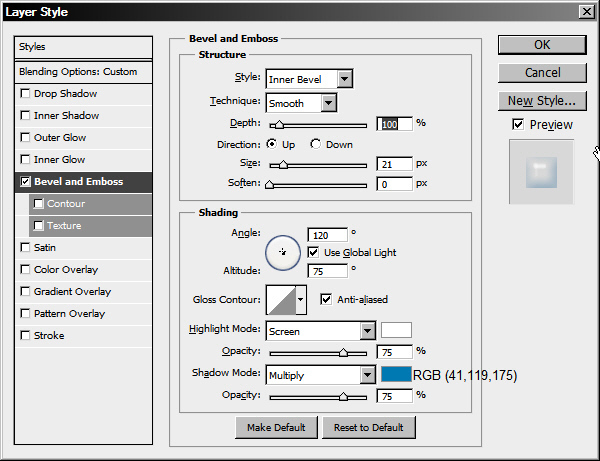Click the Reset to Default button
The height and width of the screenshot is (461, 600).
click(x=368, y=428)
